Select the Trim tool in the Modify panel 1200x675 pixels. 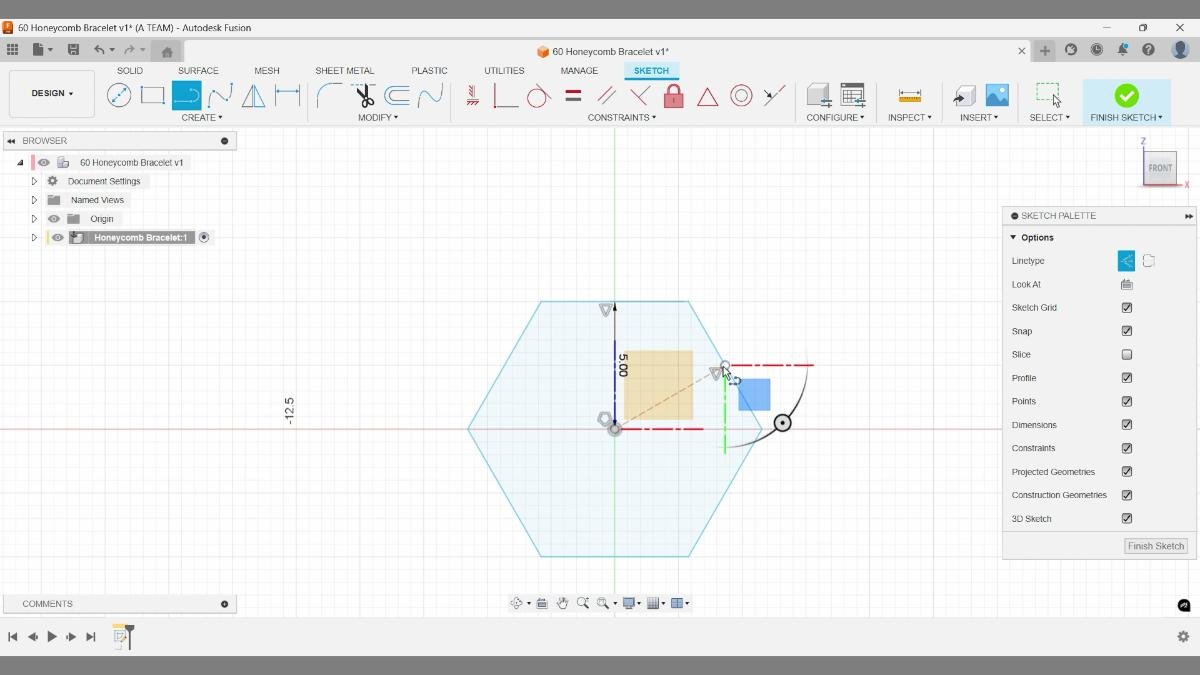(x=363, y=95)
